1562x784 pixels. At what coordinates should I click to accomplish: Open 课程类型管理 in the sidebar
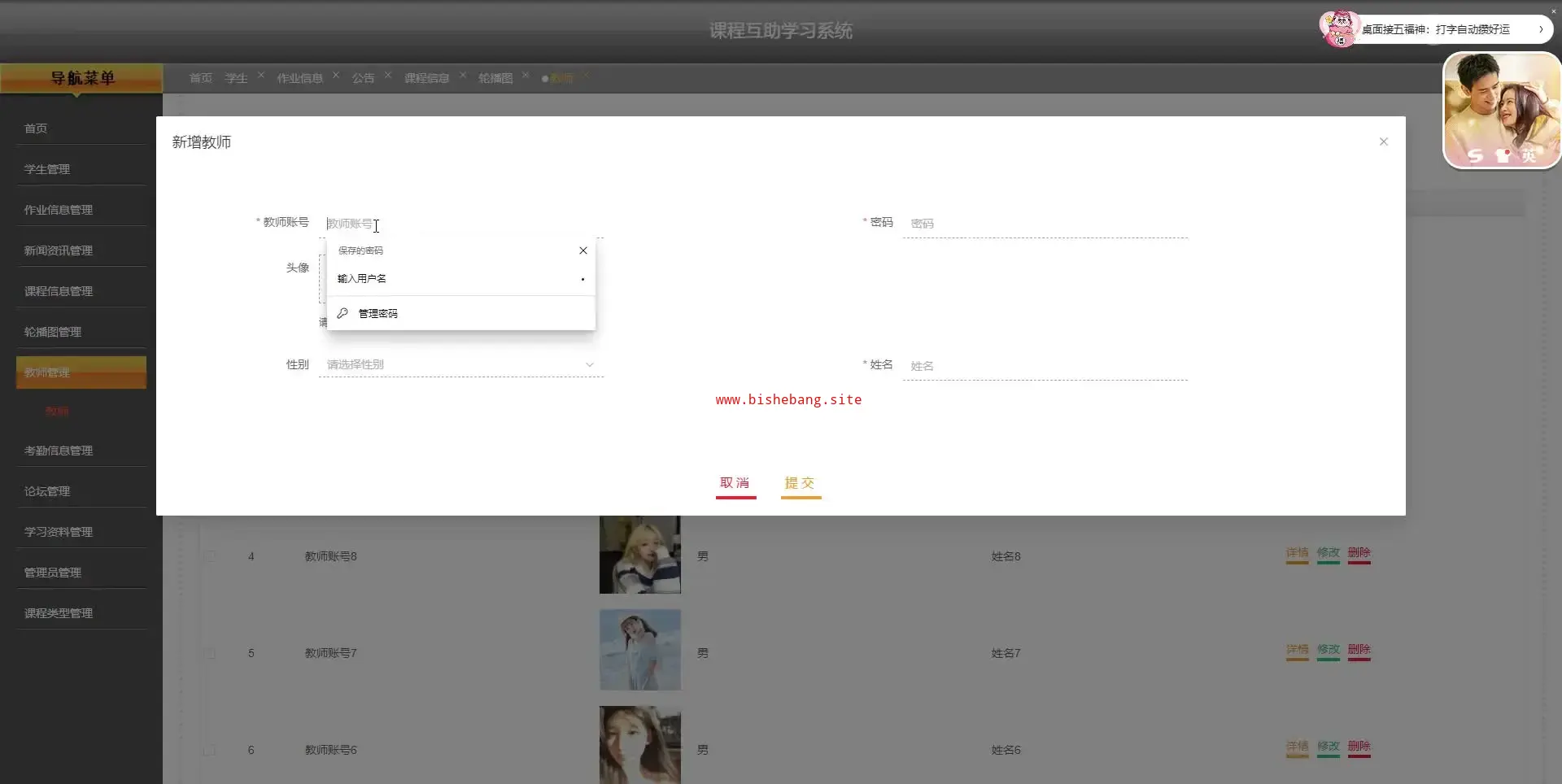point(81,613)
